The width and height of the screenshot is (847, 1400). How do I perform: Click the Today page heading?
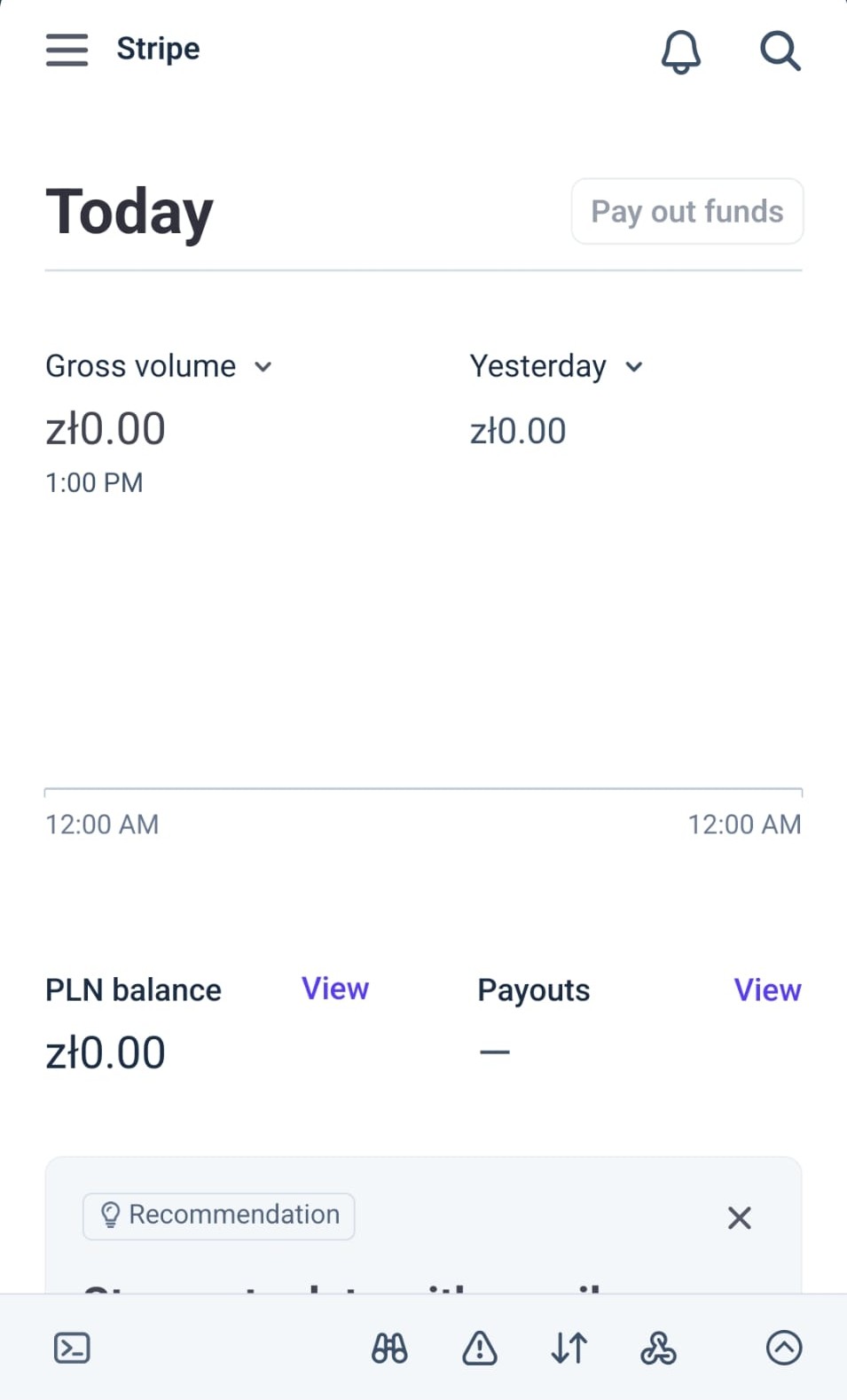pyautogui.click(x=129, y=212)
